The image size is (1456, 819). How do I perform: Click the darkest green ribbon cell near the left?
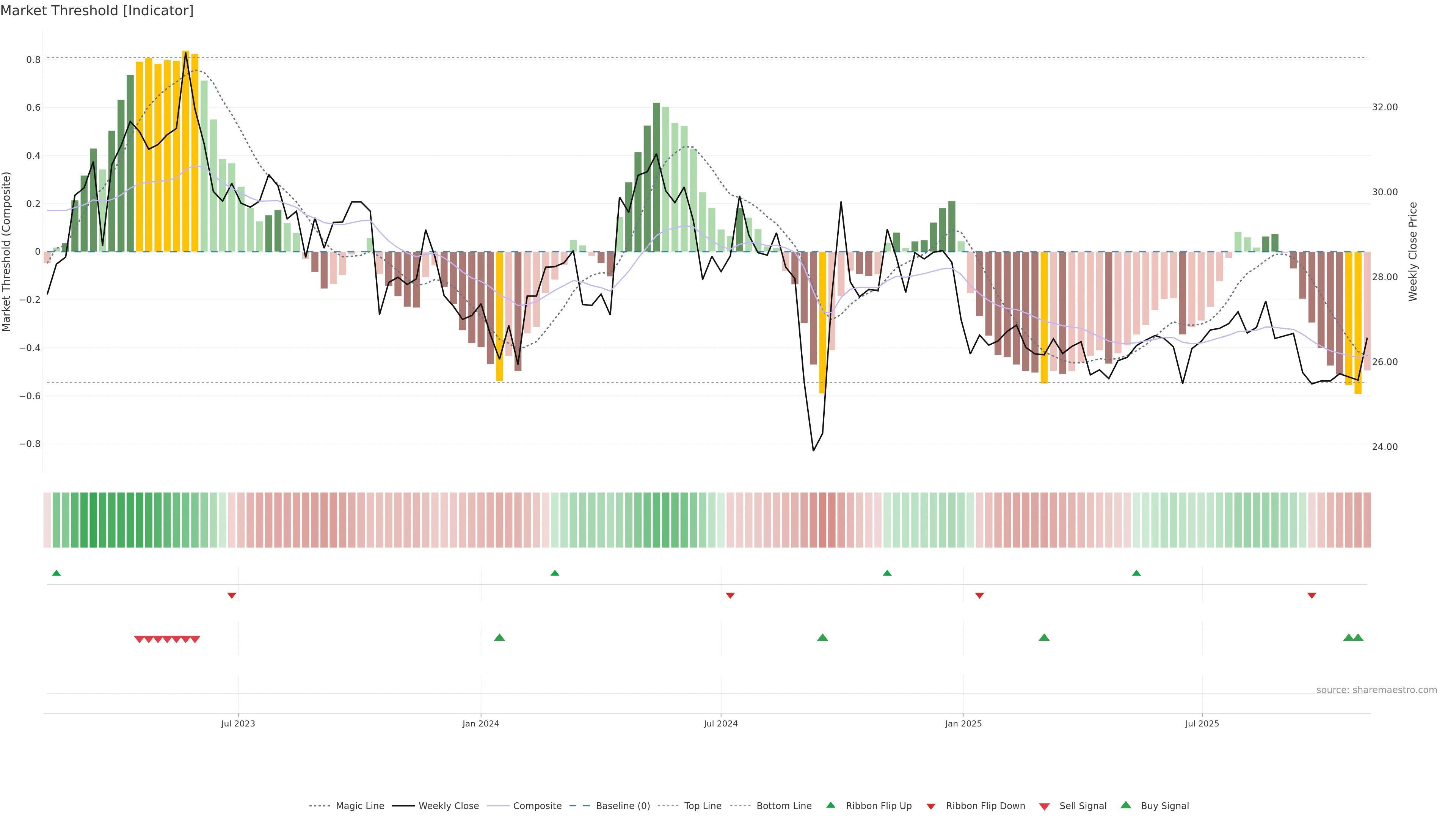(x=93, y=520)
